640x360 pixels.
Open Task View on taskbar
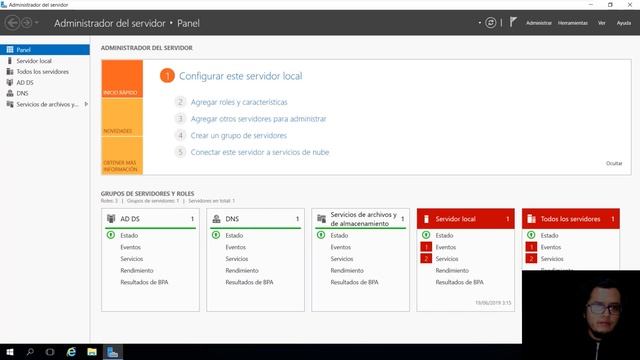pos(50,352)
